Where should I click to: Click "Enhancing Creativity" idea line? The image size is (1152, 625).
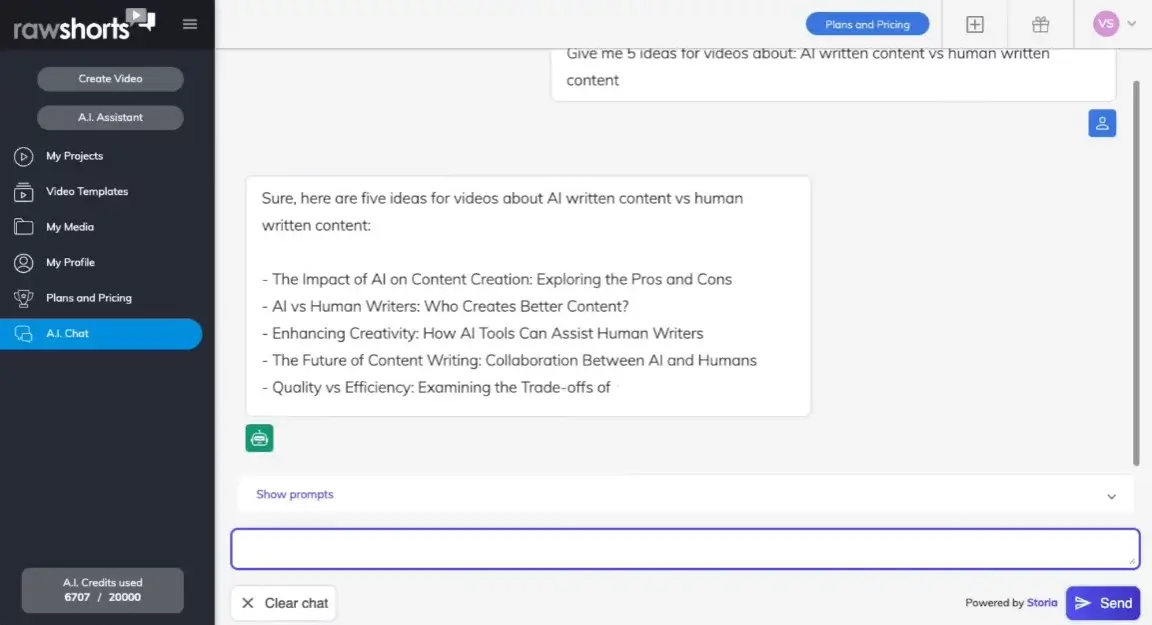[x=483, y=333]
